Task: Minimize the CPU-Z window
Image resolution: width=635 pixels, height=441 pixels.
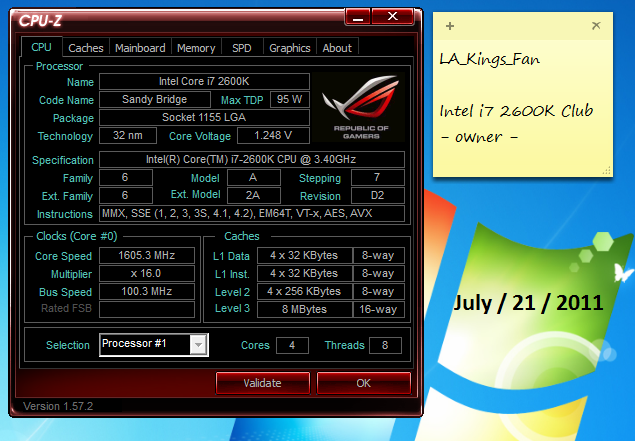Action: coord(358,17)
